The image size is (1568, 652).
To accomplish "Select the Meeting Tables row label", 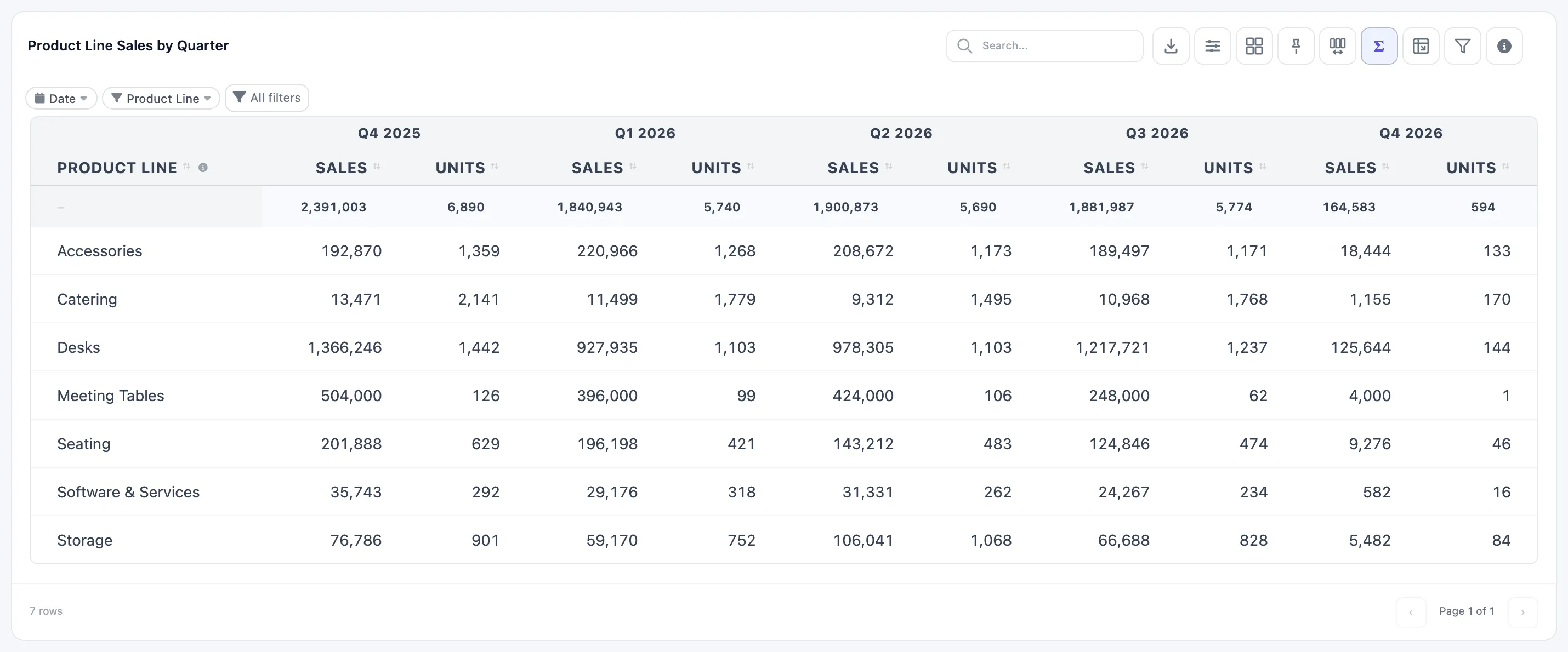I will [111, 396].
